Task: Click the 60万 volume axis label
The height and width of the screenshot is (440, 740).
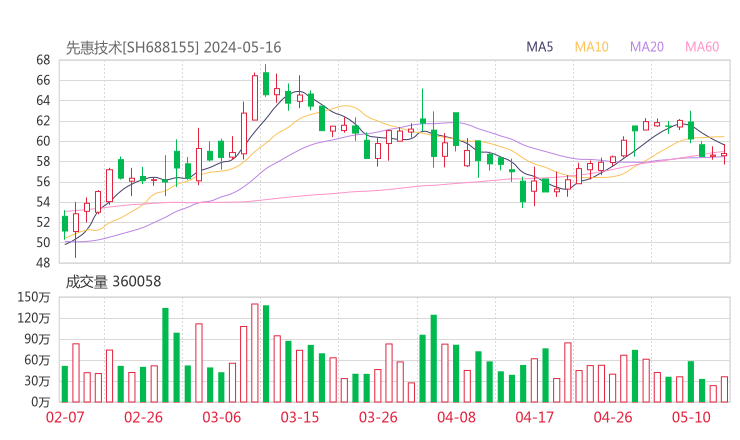Action: [x=37, y=360]
